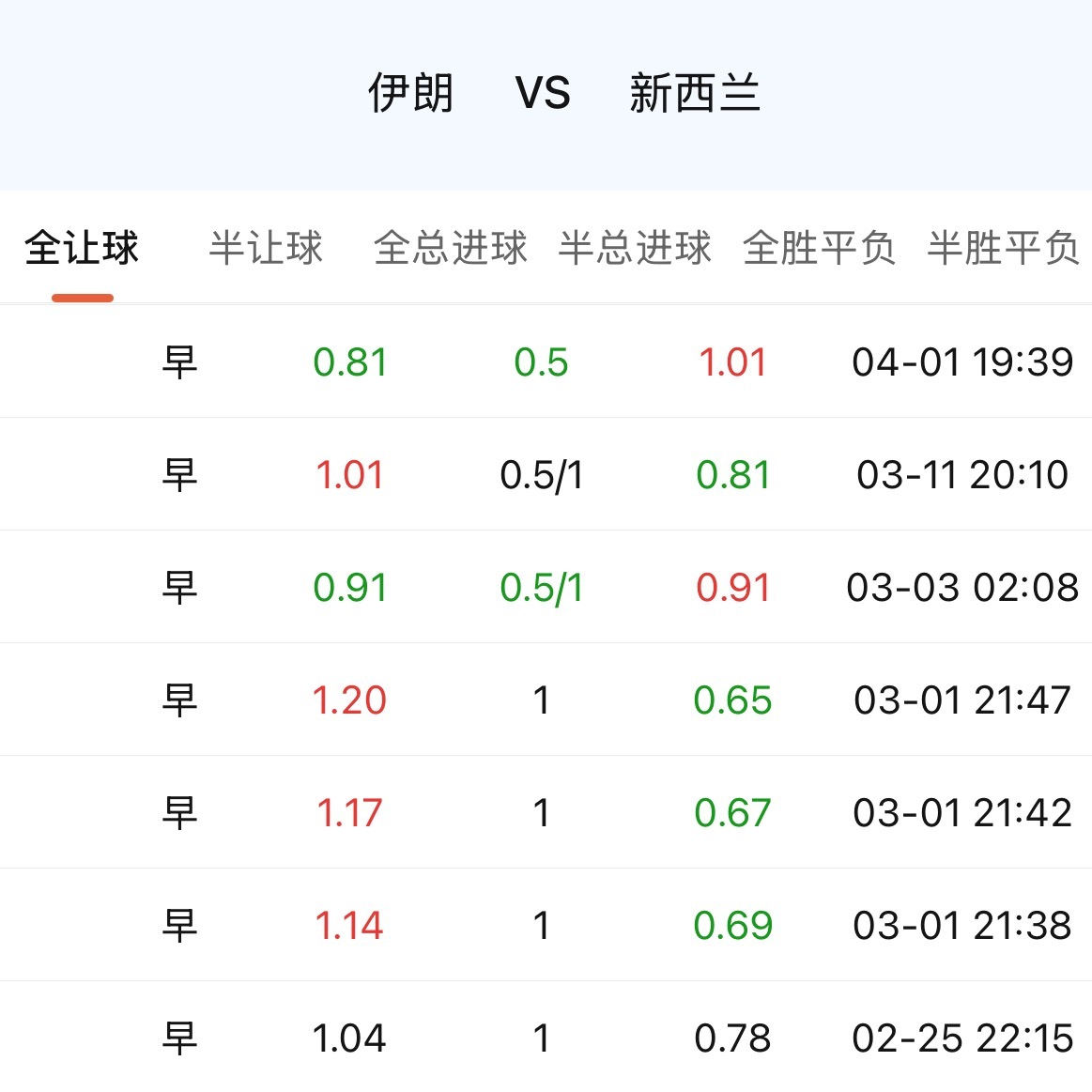
Task: Click odds 1.04
Action: pyautogui.click(x=349, y=1038)
